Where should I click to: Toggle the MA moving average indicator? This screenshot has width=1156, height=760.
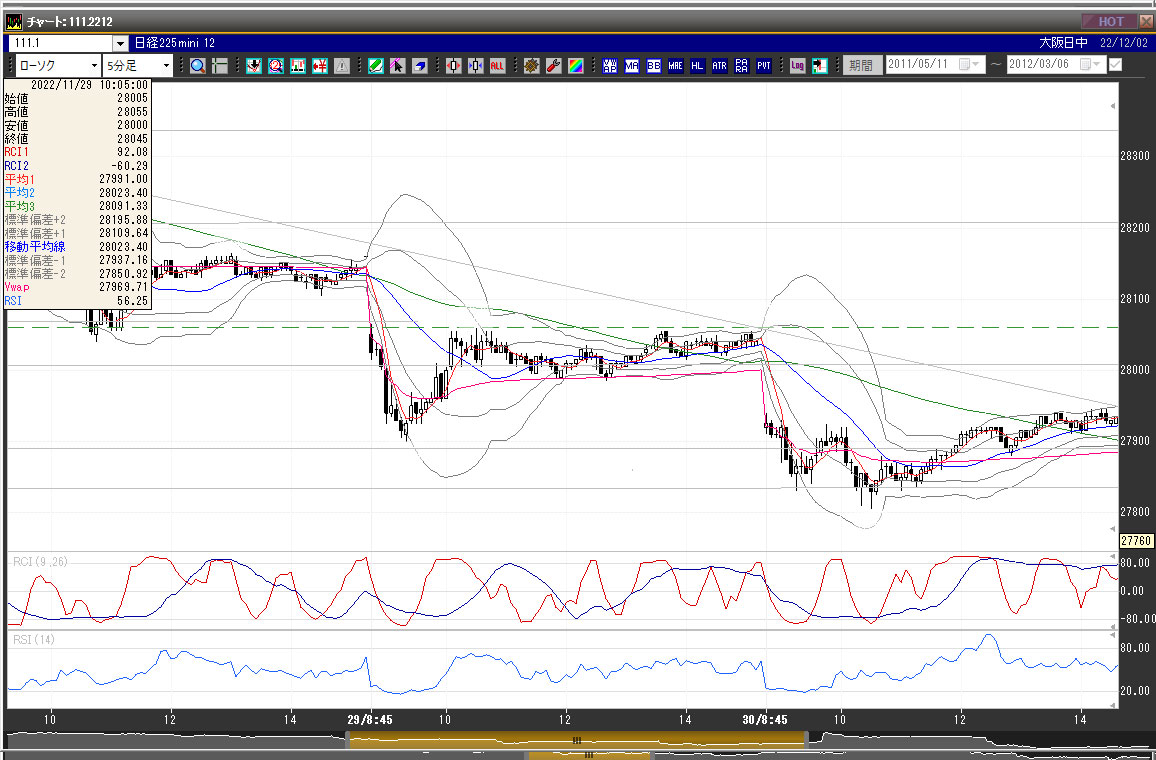pos(632,66)
